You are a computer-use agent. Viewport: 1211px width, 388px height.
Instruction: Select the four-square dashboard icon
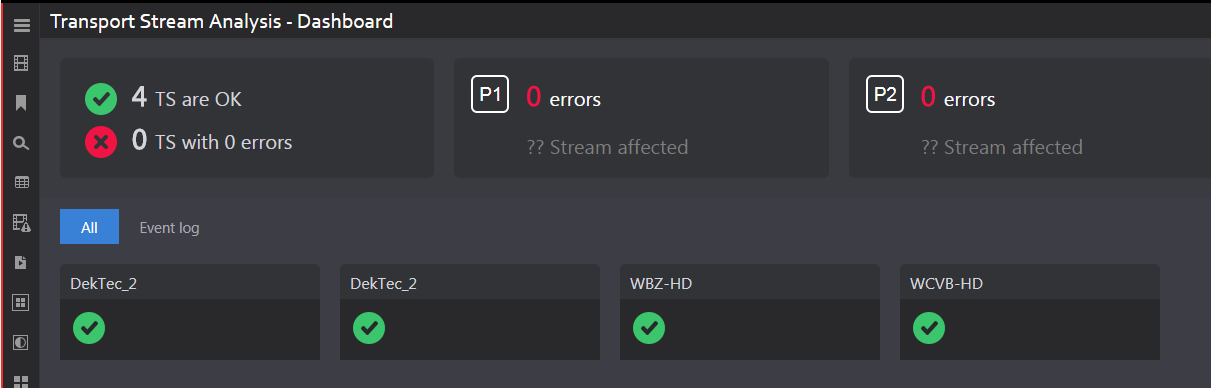pos(21,302)
